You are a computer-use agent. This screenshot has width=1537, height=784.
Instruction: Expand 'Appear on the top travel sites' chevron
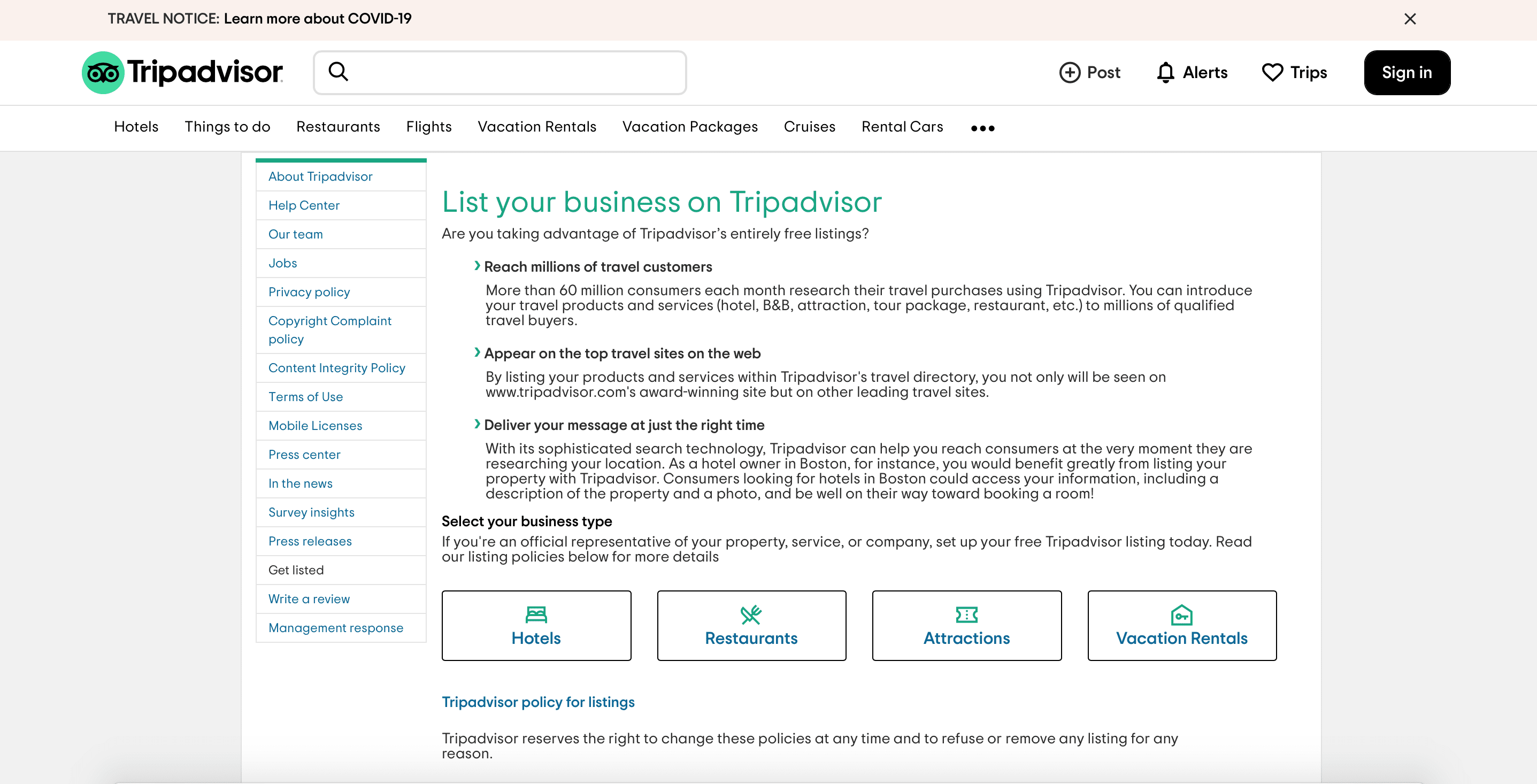[477, 352]
